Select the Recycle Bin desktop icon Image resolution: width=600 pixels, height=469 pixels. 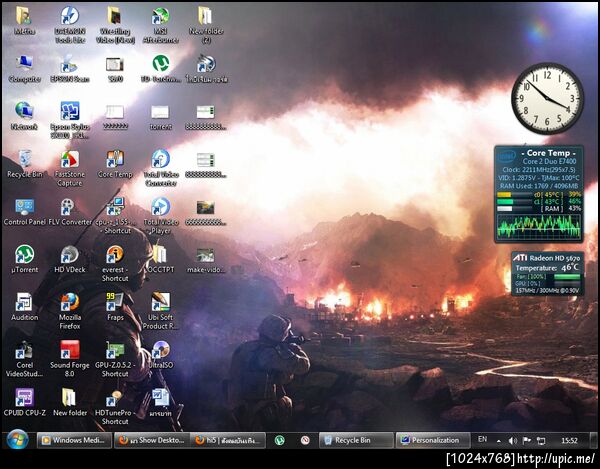pos(24,164)
